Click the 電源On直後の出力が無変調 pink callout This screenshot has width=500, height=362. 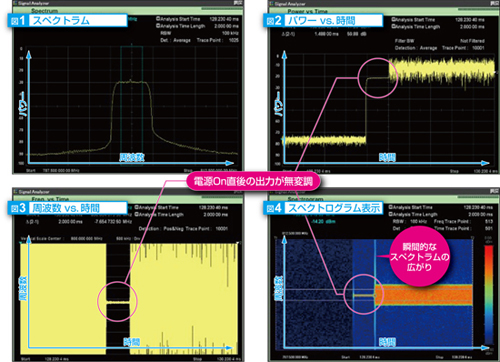pyautogui.click(x=253, y=181)
